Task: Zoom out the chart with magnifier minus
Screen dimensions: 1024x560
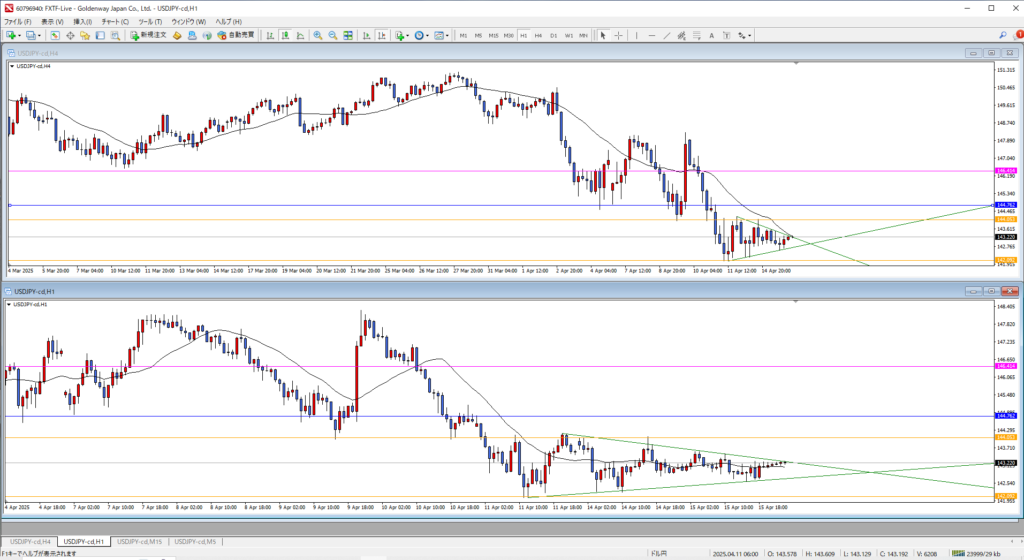Action: (332, 35)
